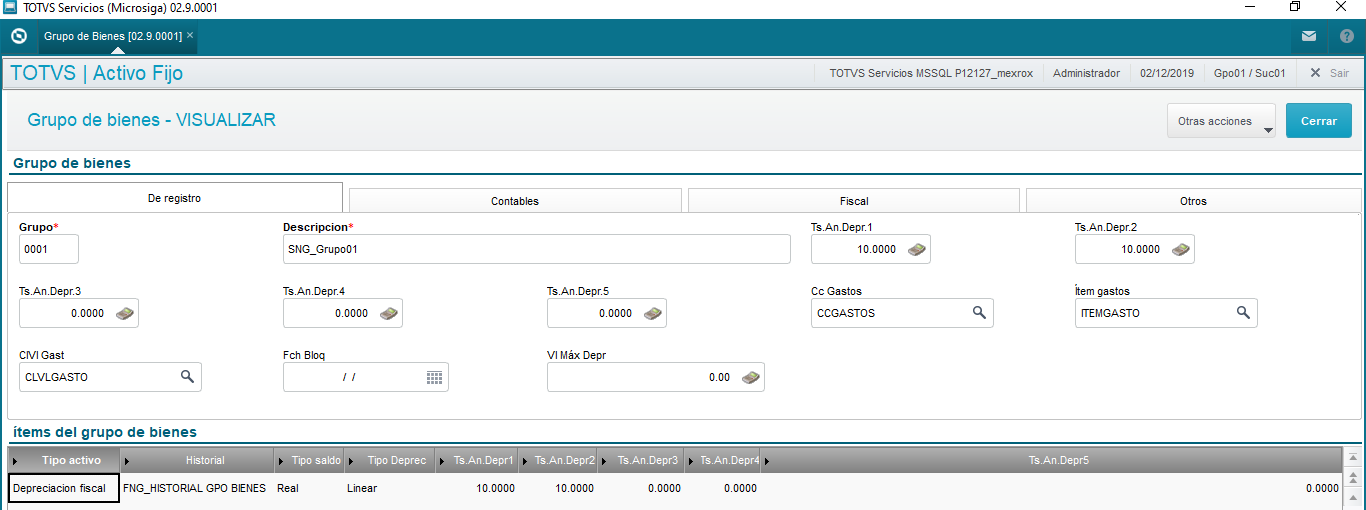Viewport: 1366px width, 510px height.
Task: Click the Descripcion field SNG_Grupo01
Action: tap(537, 249)
